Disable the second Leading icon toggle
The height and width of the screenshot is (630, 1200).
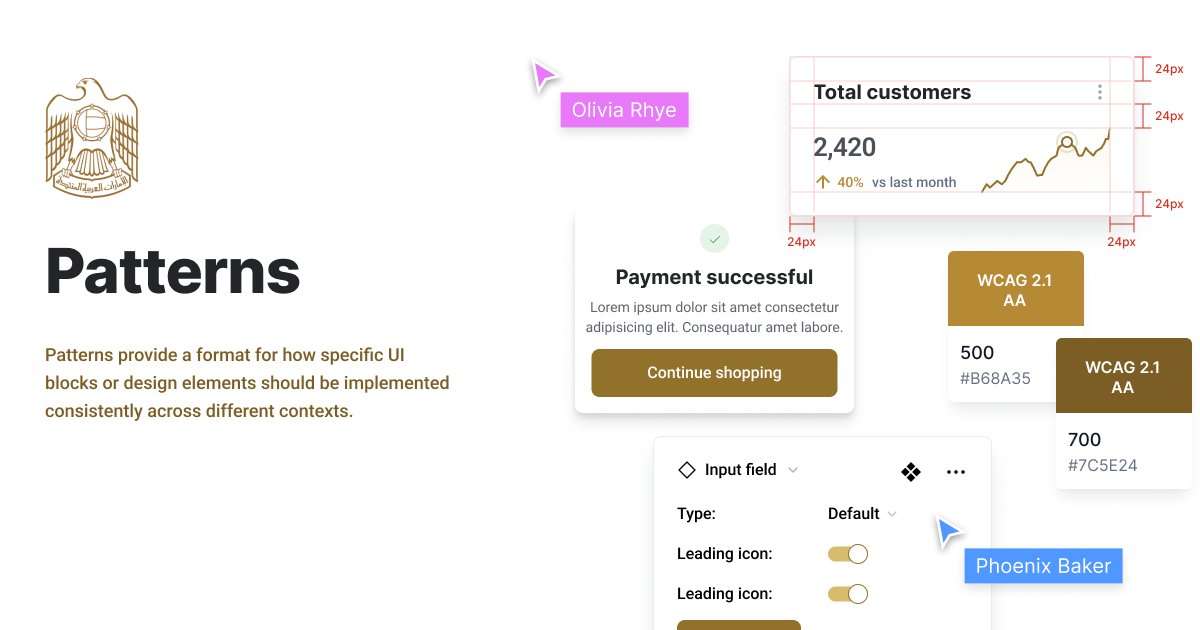pos(847,593)
